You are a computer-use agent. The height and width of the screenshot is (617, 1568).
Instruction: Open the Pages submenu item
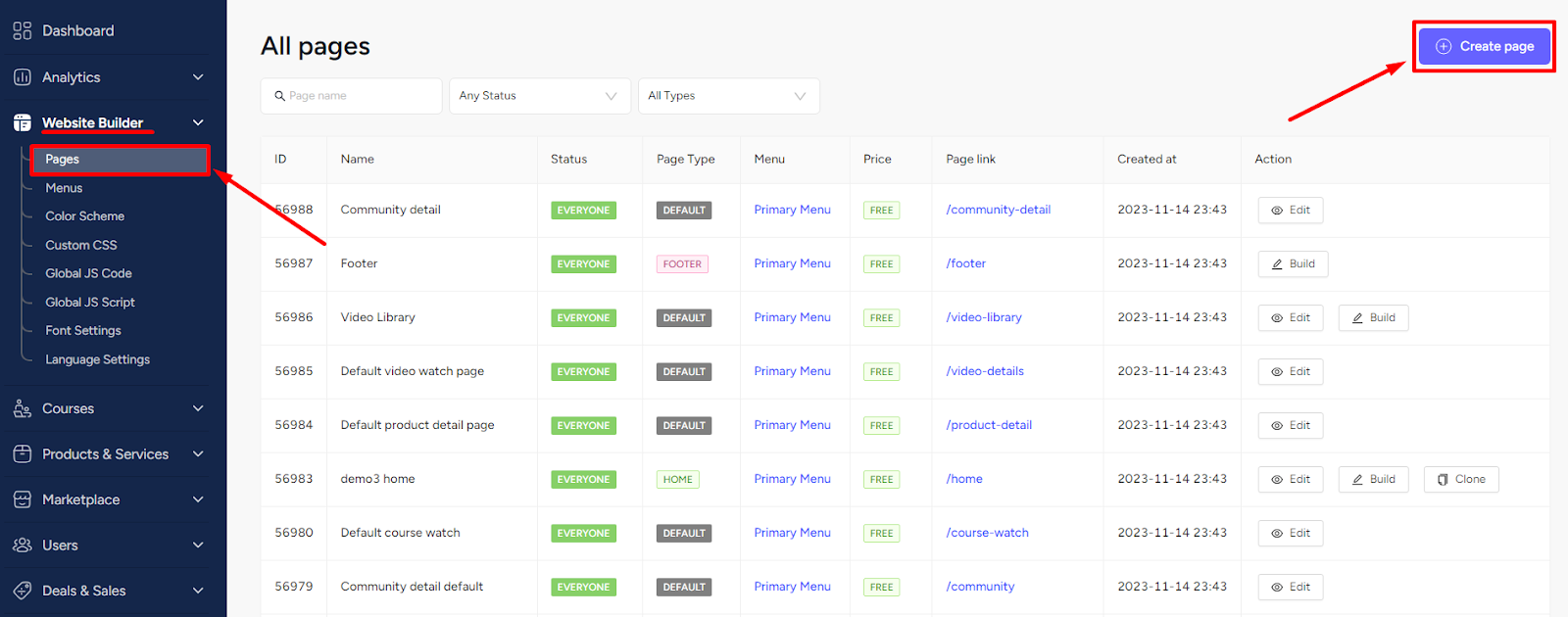pos(120,159)
